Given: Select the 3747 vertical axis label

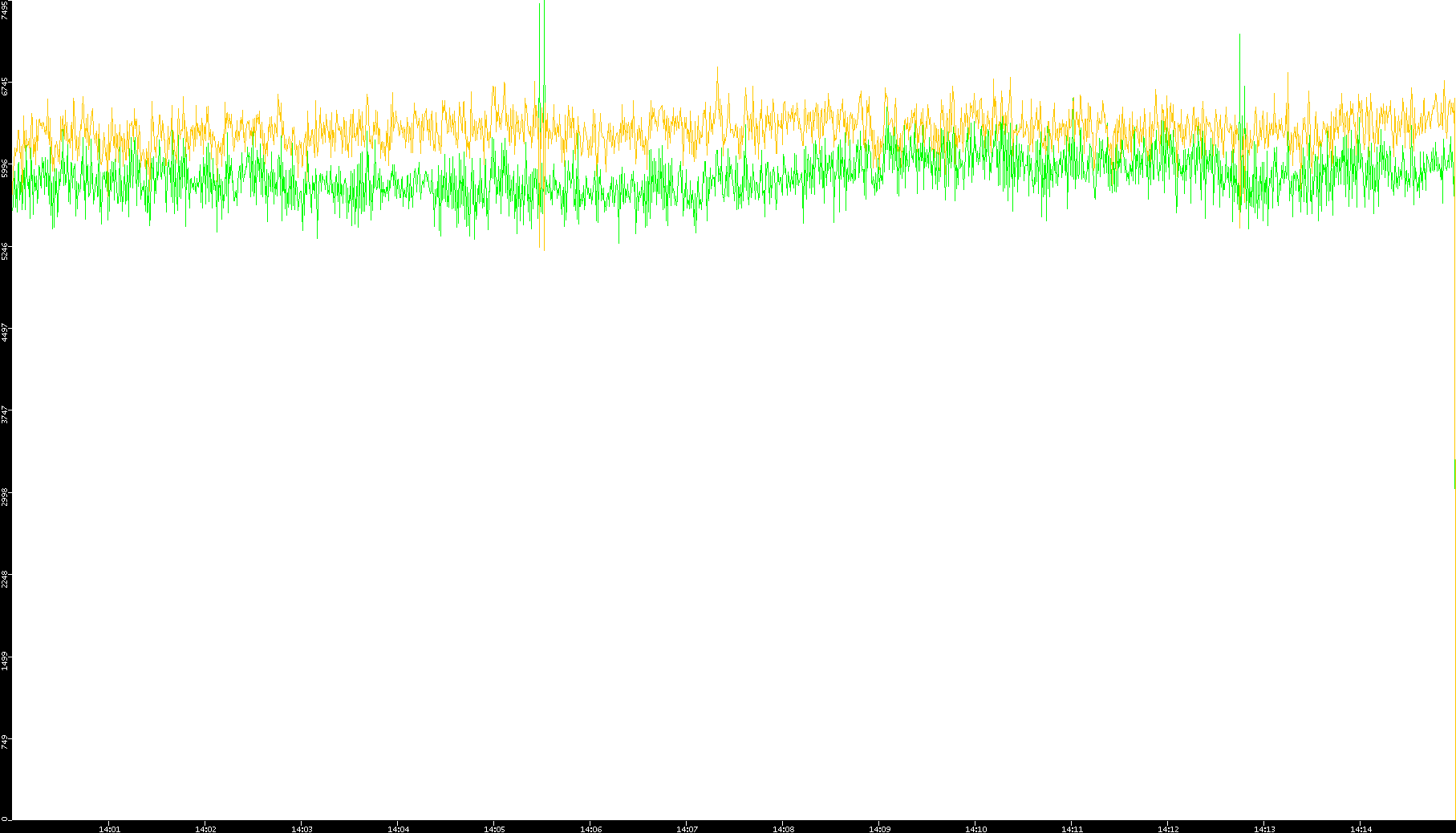Looking at the screenshot, I should 6,415.
